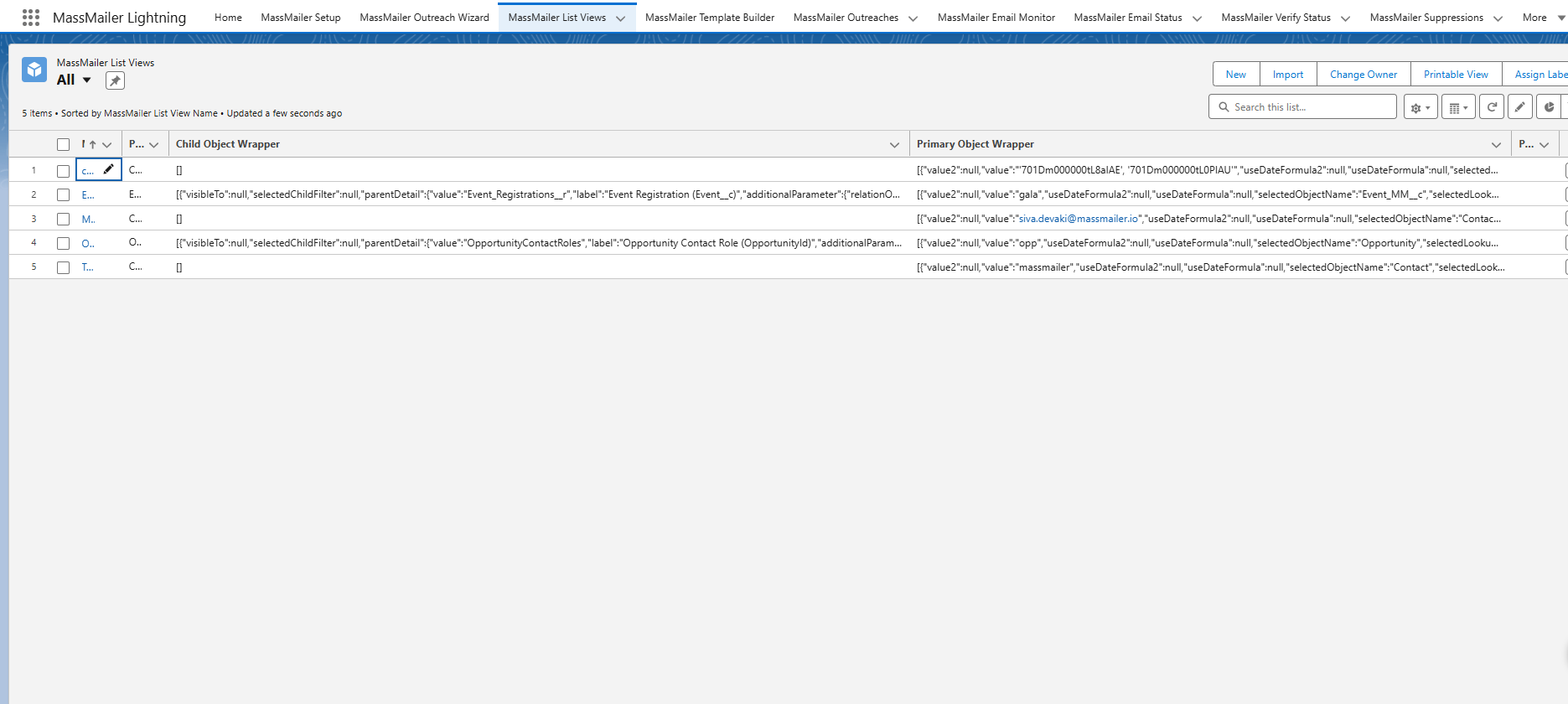The image size is (1568, 704).
Task: Open the last P... column menu chevron
Action: tap(1544, 145)
